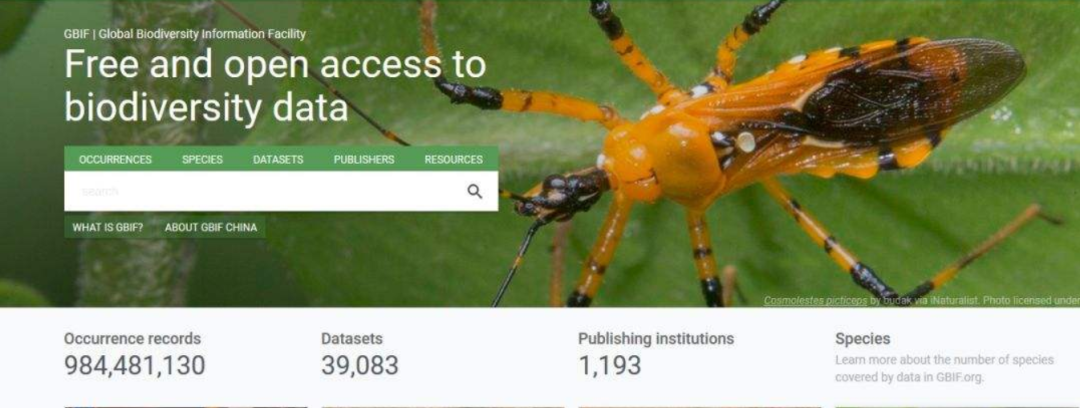Open the Species statistic heading
The height and width of the screenshot is (408, 1080).
862,339
